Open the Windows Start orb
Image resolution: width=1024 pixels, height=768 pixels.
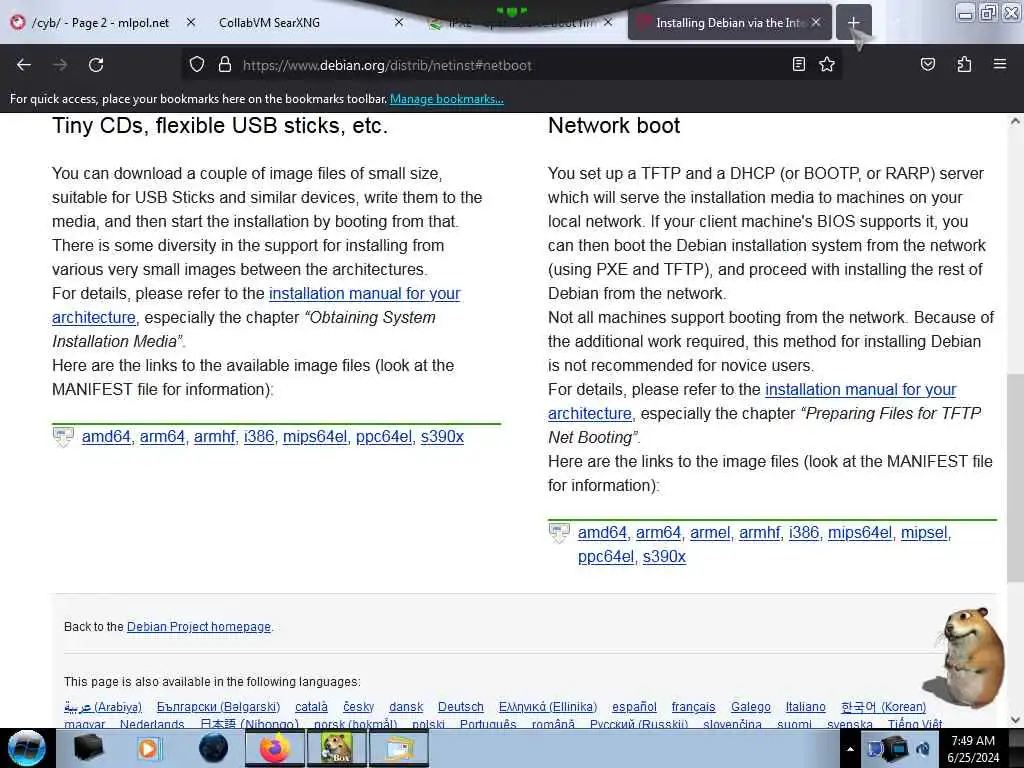point(27,748)
